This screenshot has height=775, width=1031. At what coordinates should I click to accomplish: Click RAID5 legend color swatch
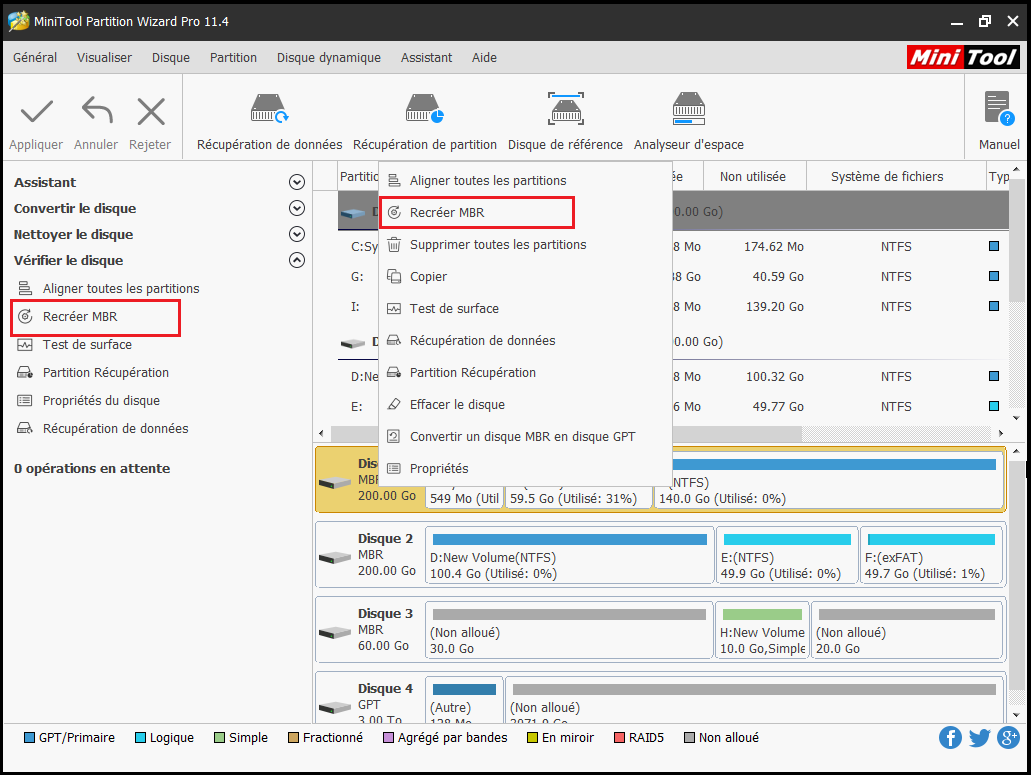(x=619, y=738)
